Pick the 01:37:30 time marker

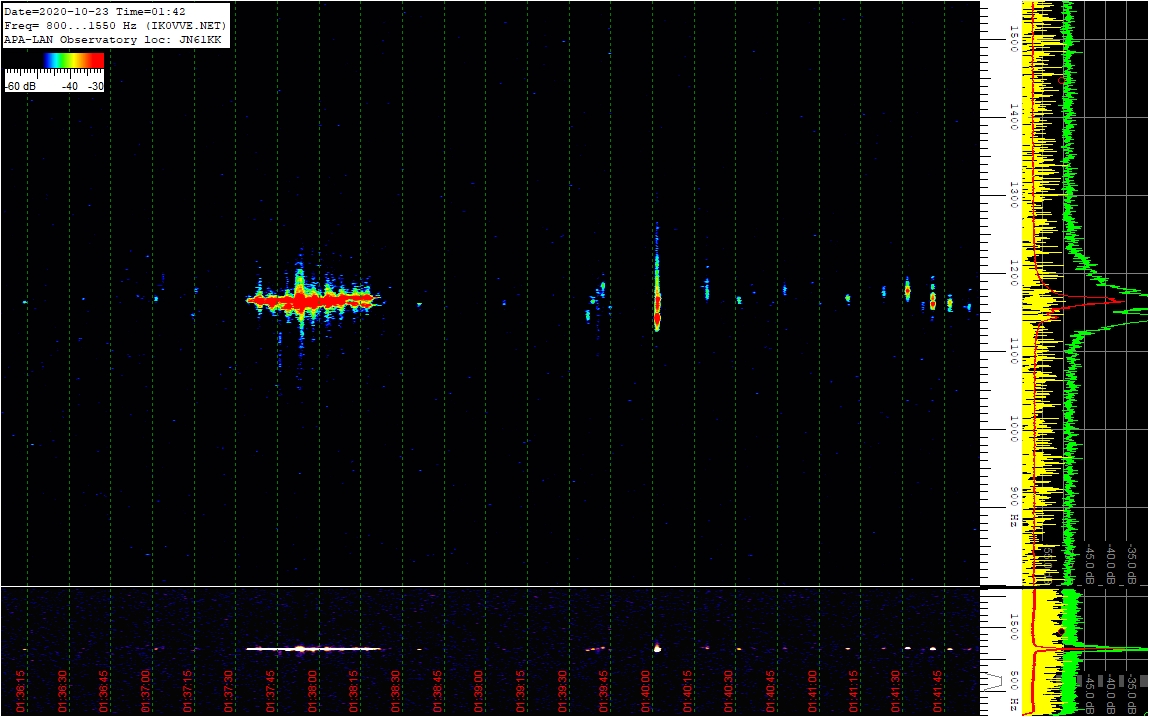point(229,691)
